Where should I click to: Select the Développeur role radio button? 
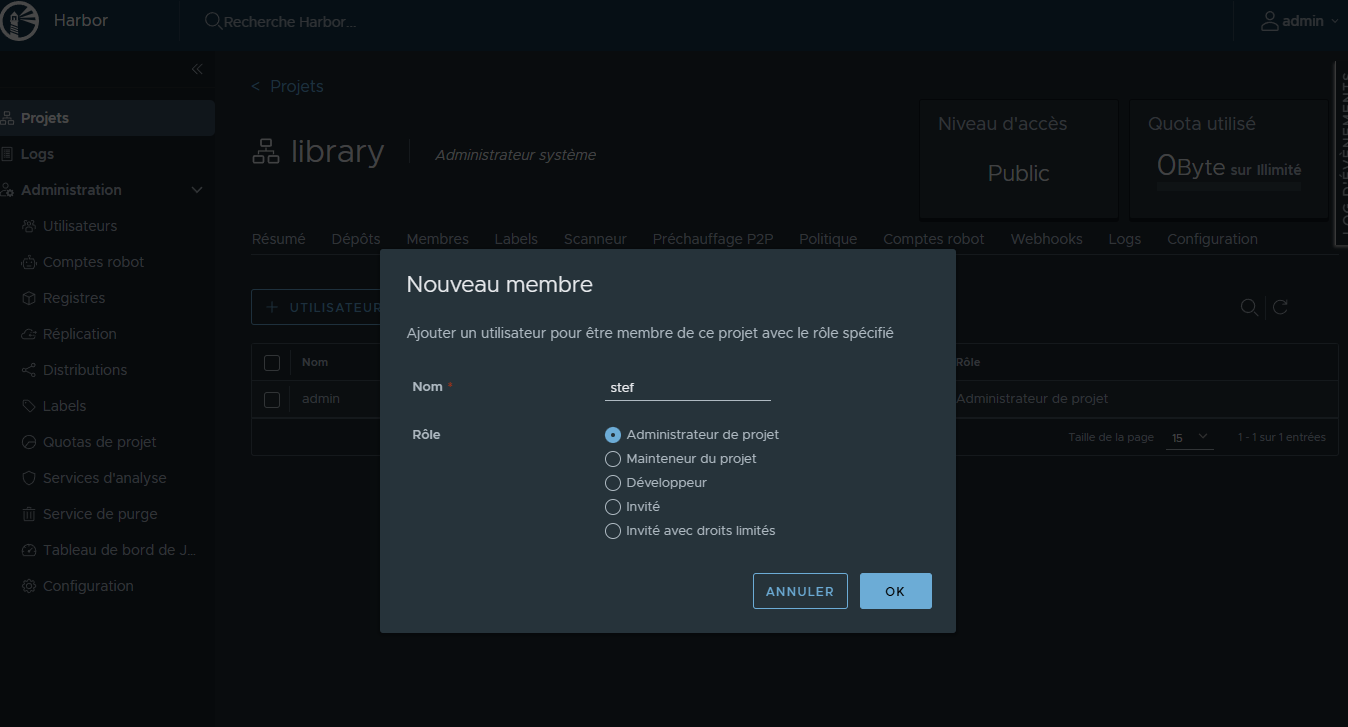click(613, 483)
